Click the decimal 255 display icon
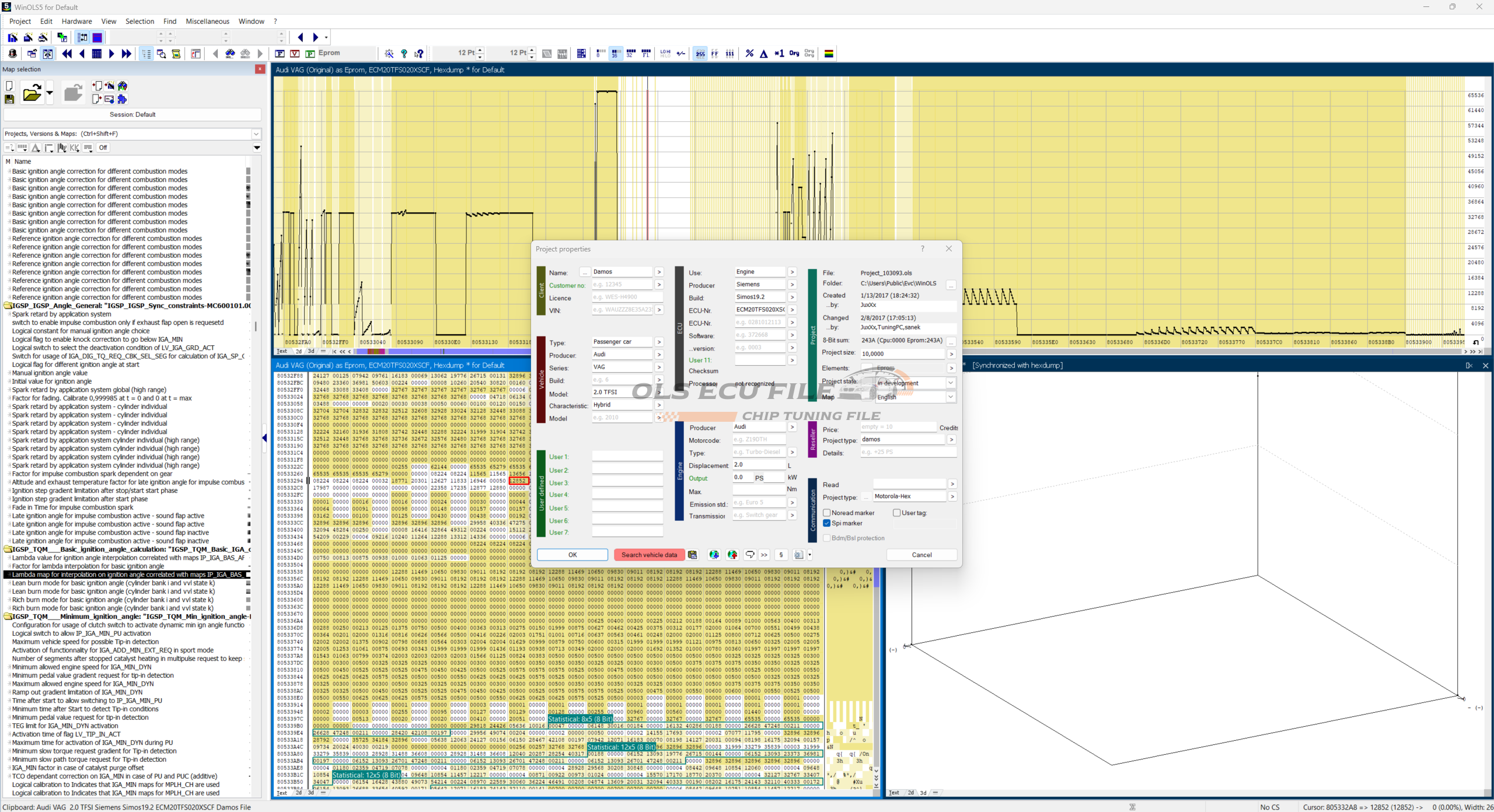 coord(700,54)
